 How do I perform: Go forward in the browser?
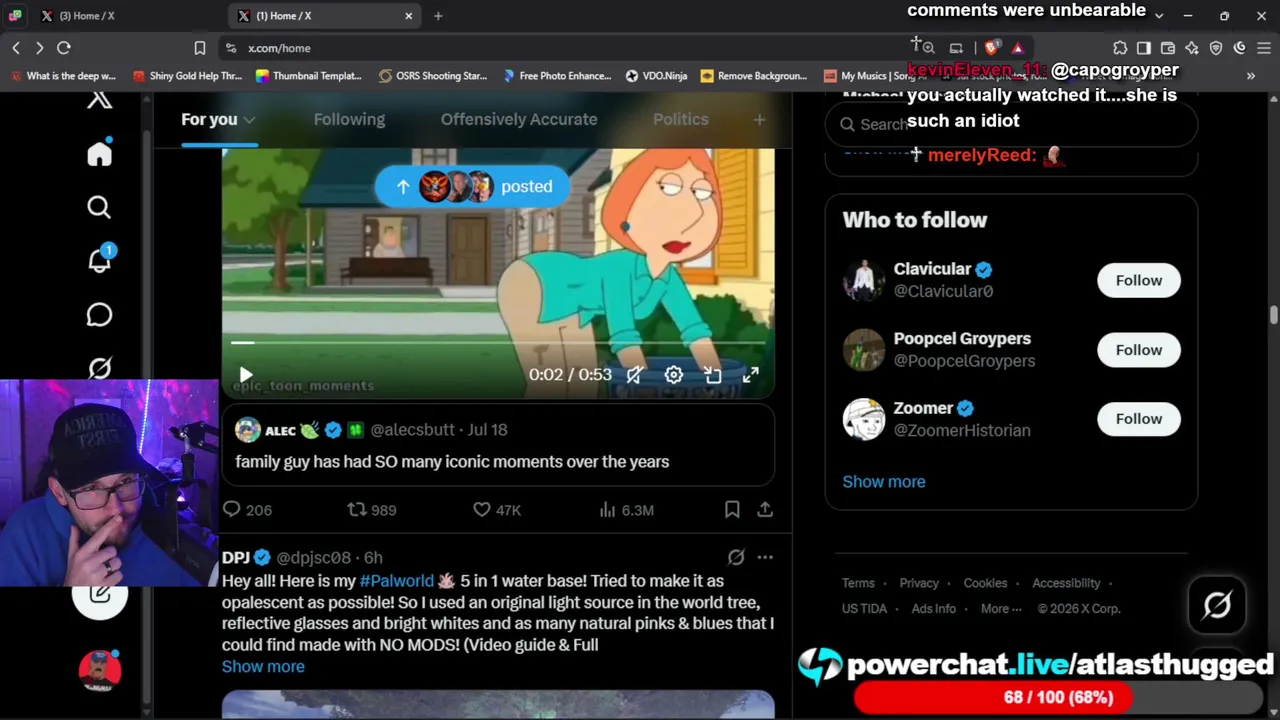[x=39, y=48]
